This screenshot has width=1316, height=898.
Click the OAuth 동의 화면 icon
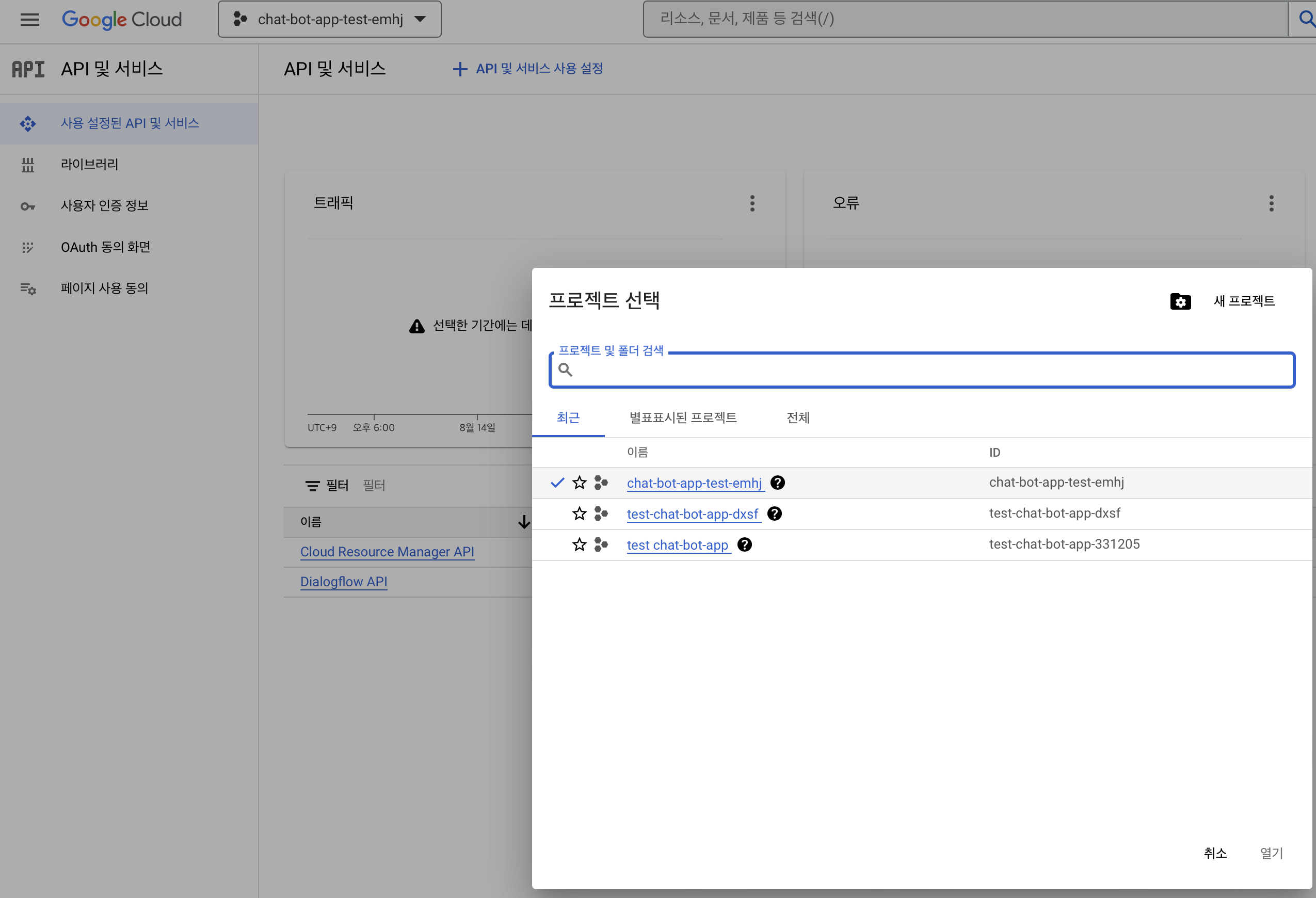(x=28, y=247)
